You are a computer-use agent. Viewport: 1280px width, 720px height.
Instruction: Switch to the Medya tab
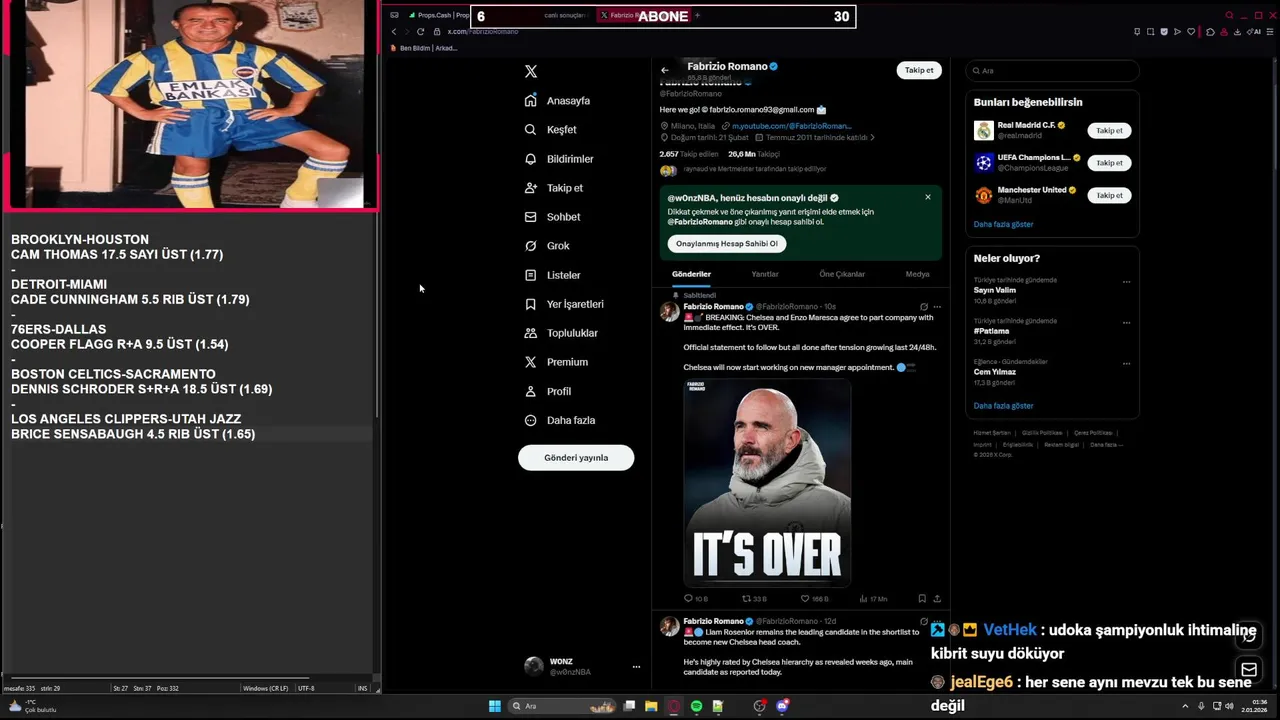[x=917, y=274]
